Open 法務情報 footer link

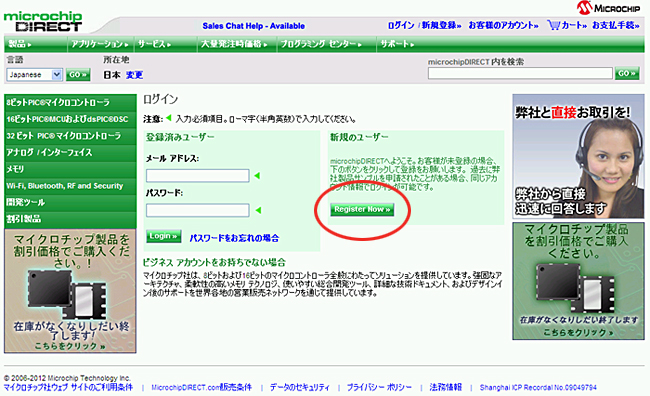(x=446, y=387)
